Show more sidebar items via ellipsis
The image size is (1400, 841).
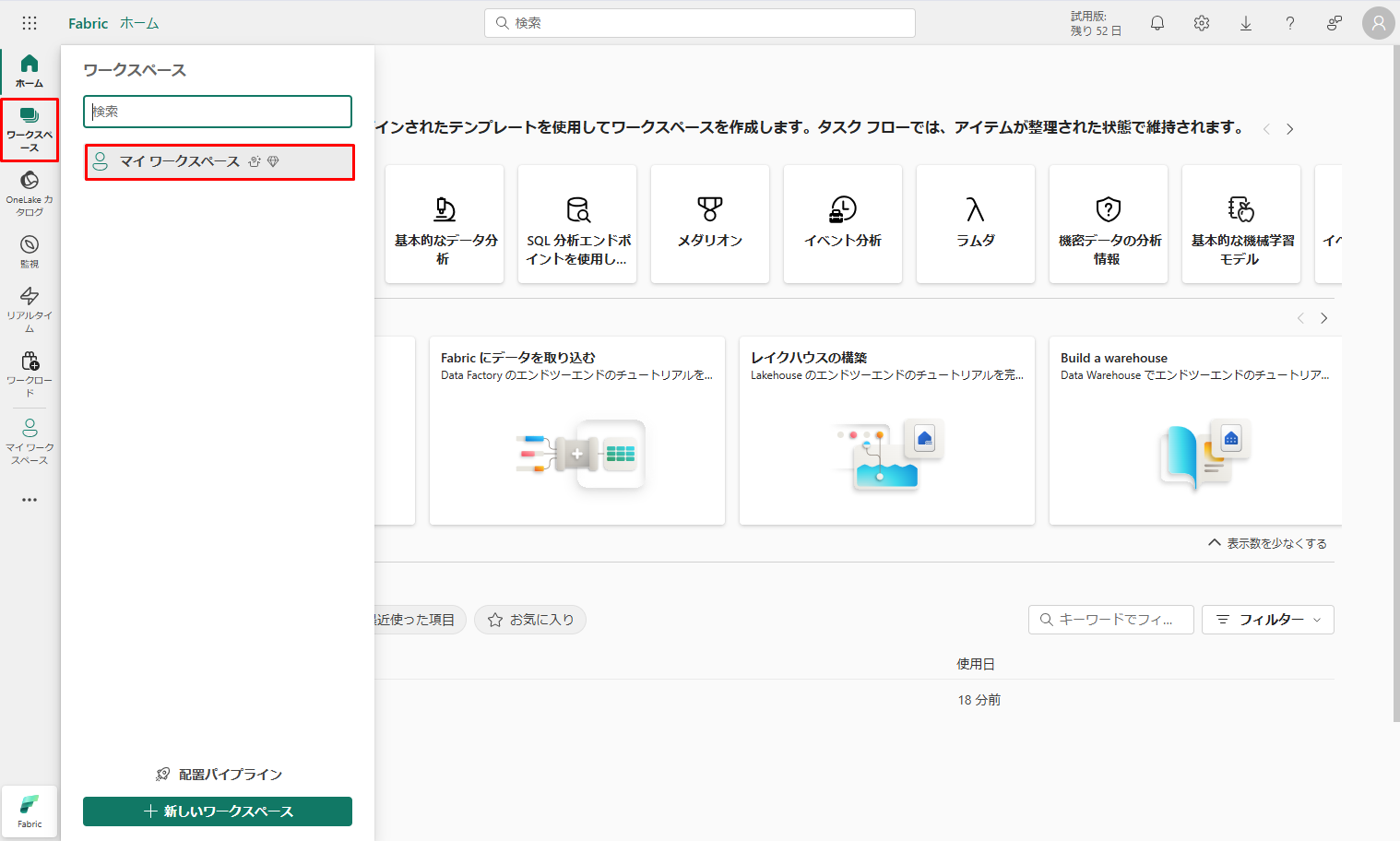point(30,500)
